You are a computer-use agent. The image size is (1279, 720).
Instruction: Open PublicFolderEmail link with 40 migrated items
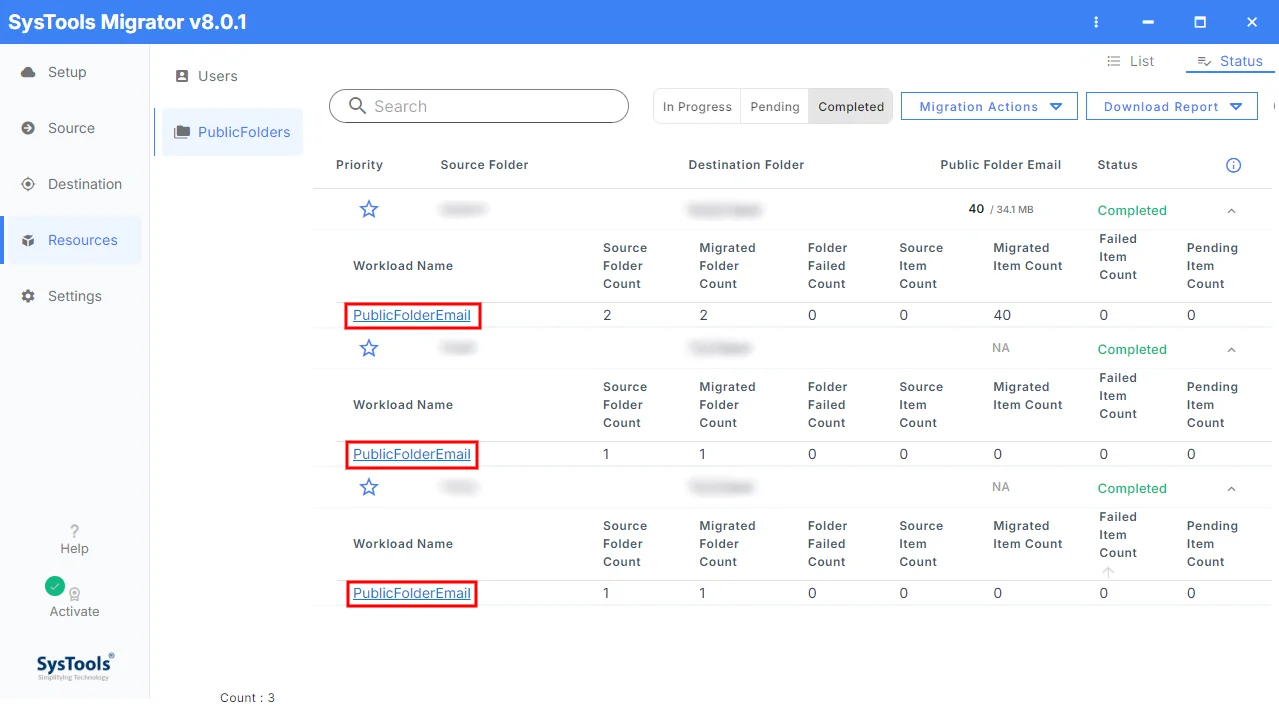click(412, 315)
